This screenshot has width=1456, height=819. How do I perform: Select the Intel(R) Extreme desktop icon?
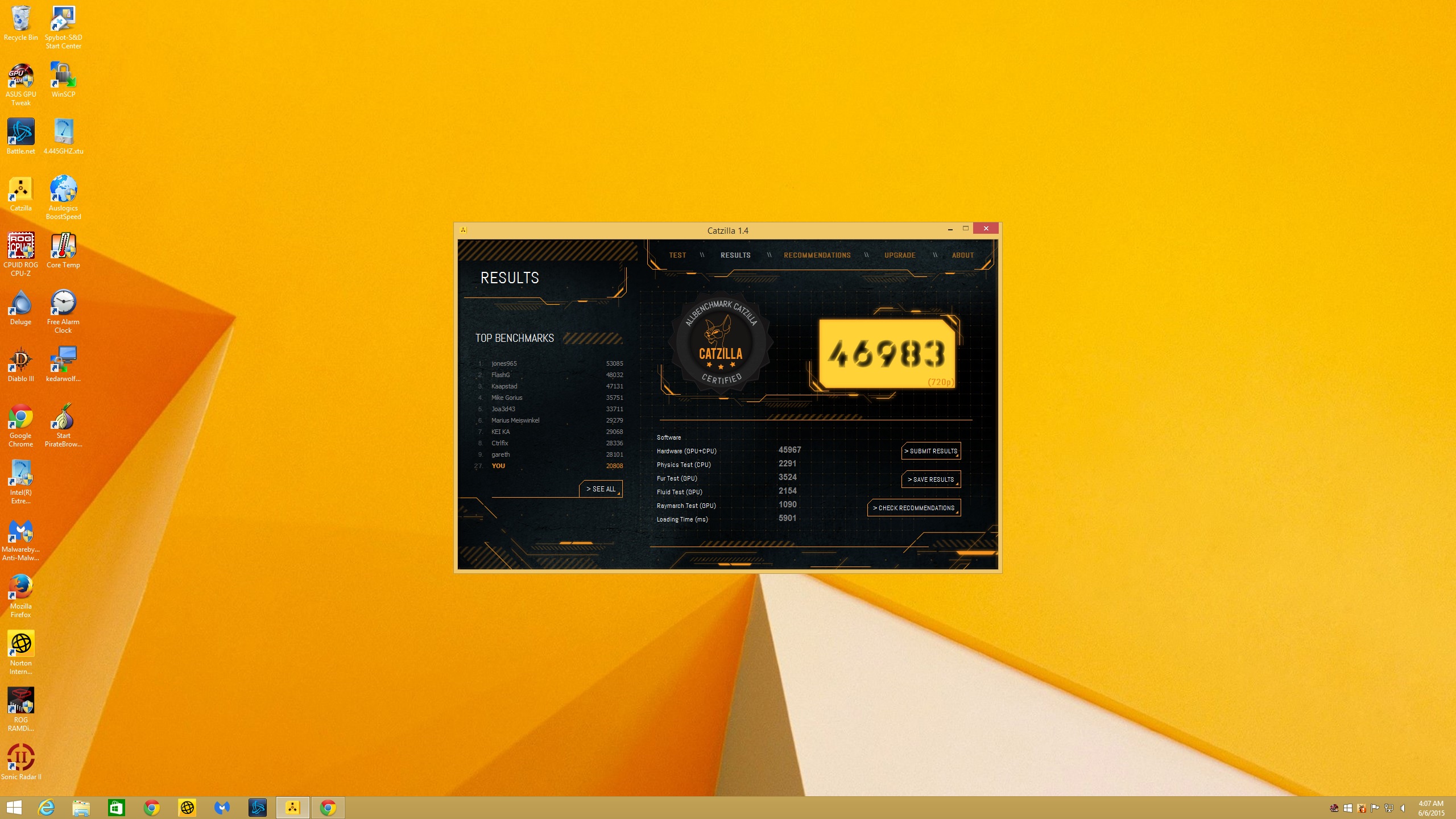(x=20, y=482)
